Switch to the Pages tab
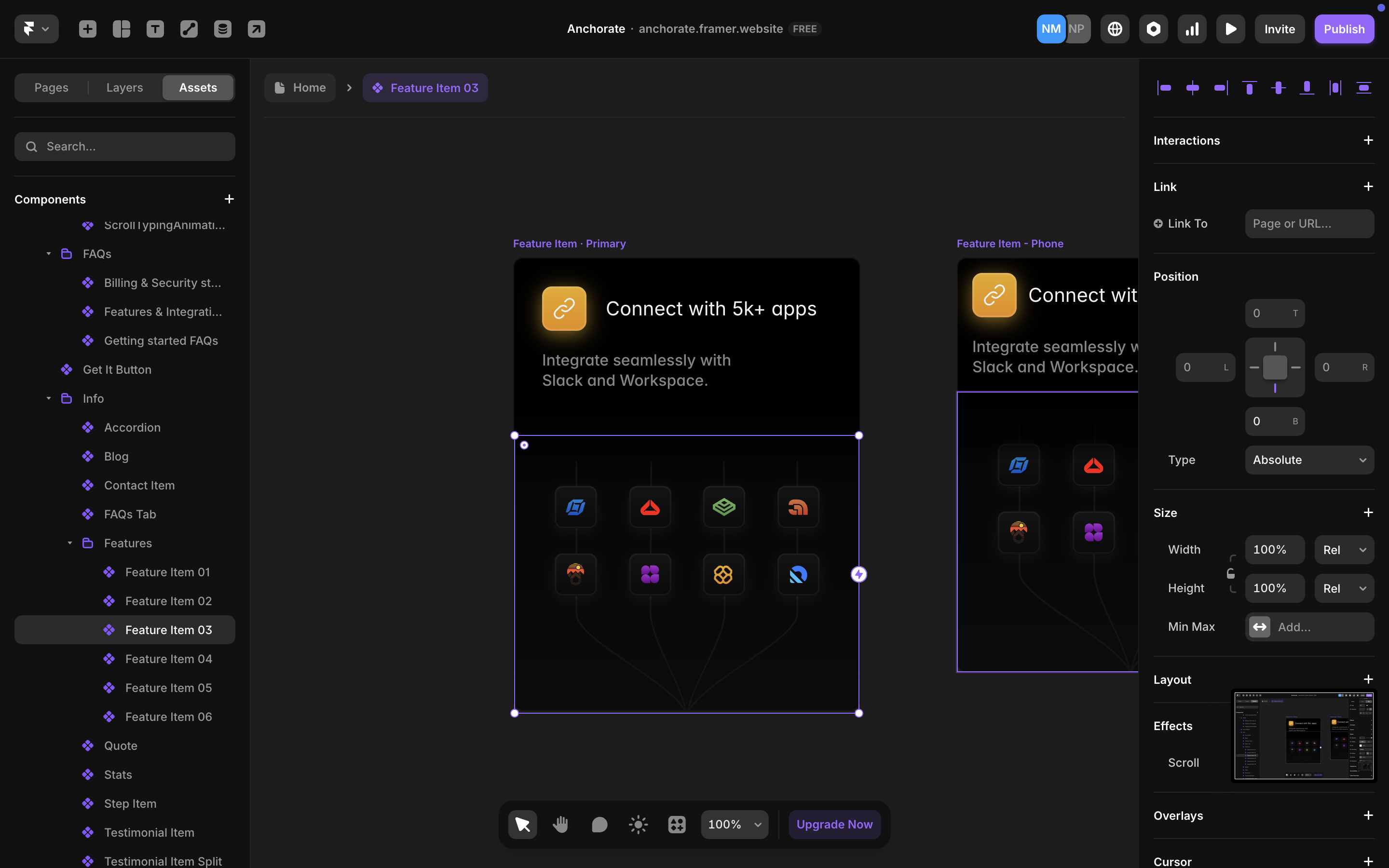This screenshot has height=868, width=1389. 51,88
